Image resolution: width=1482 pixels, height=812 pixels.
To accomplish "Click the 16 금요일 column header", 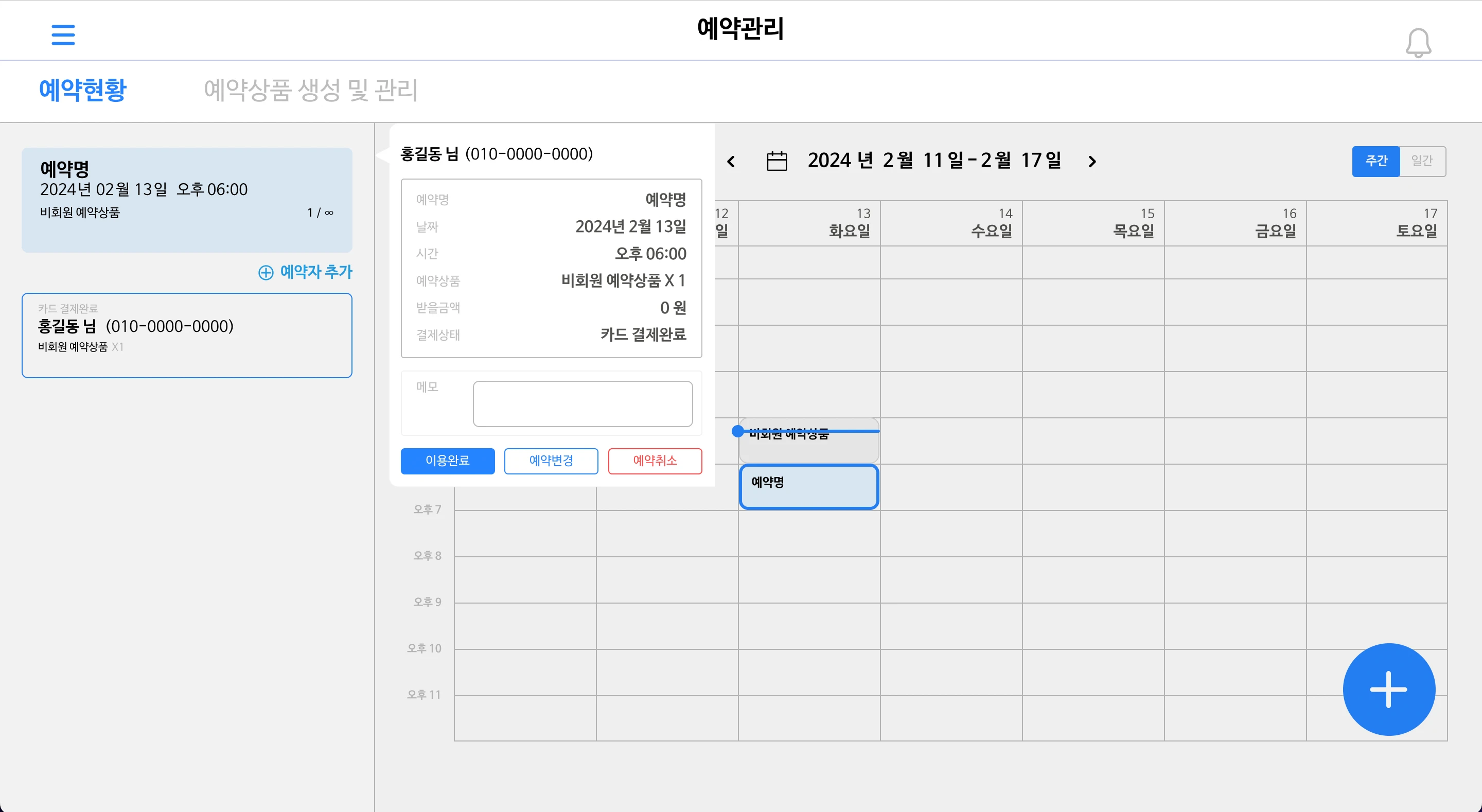I will pyautogui.click(x=1236, y=224).
